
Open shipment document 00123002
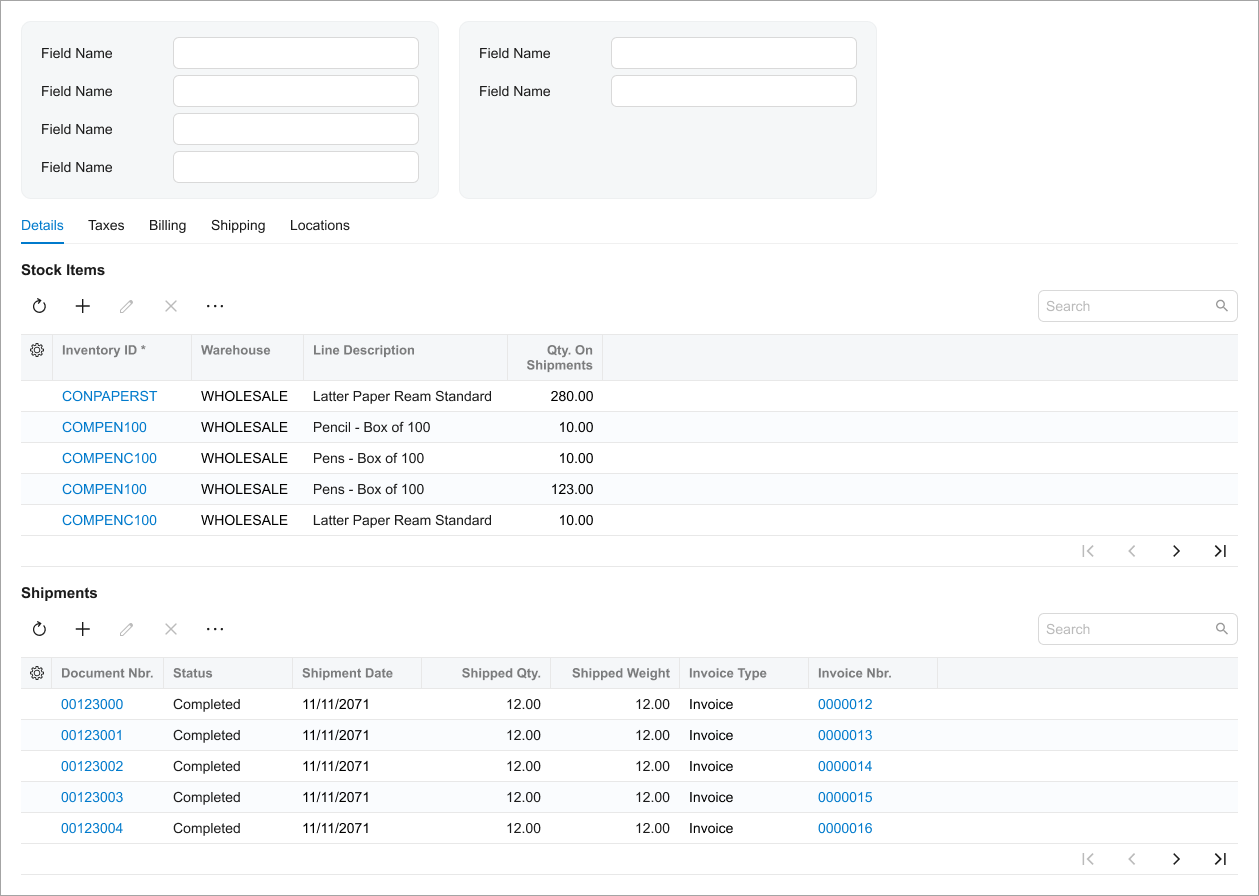[92, 766]
